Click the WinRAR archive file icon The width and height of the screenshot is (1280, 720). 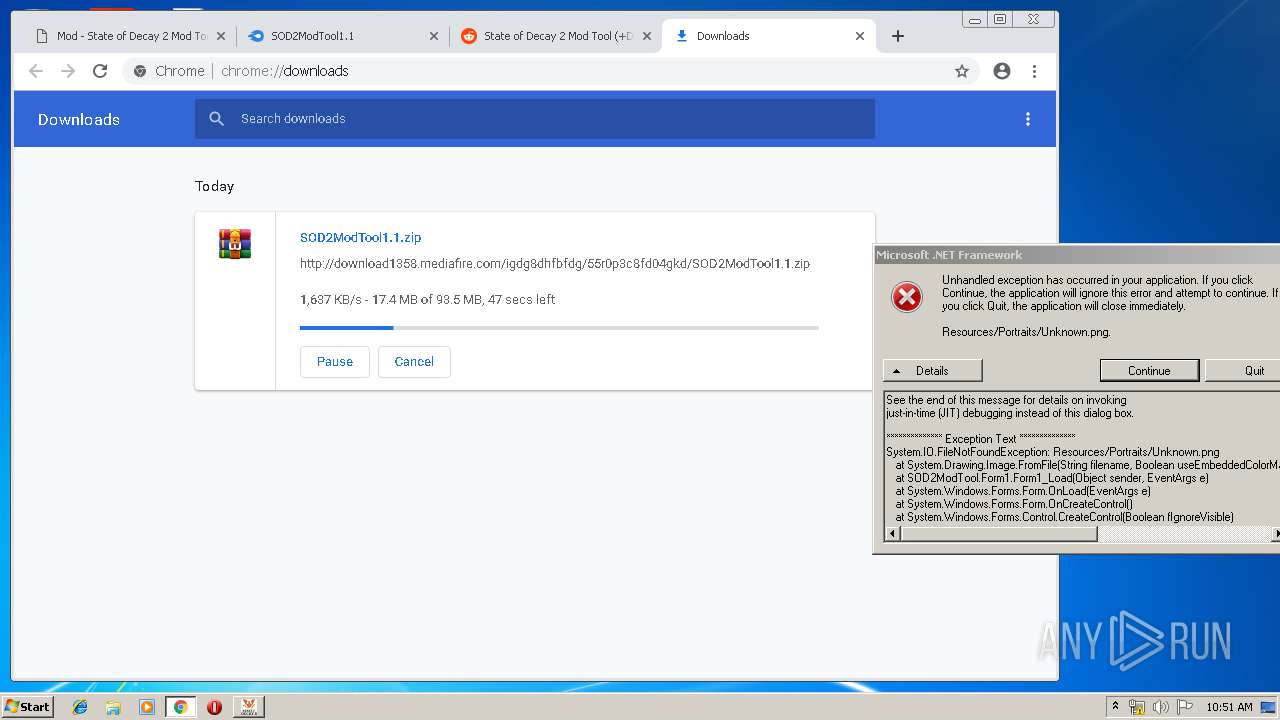pos(235,244)
